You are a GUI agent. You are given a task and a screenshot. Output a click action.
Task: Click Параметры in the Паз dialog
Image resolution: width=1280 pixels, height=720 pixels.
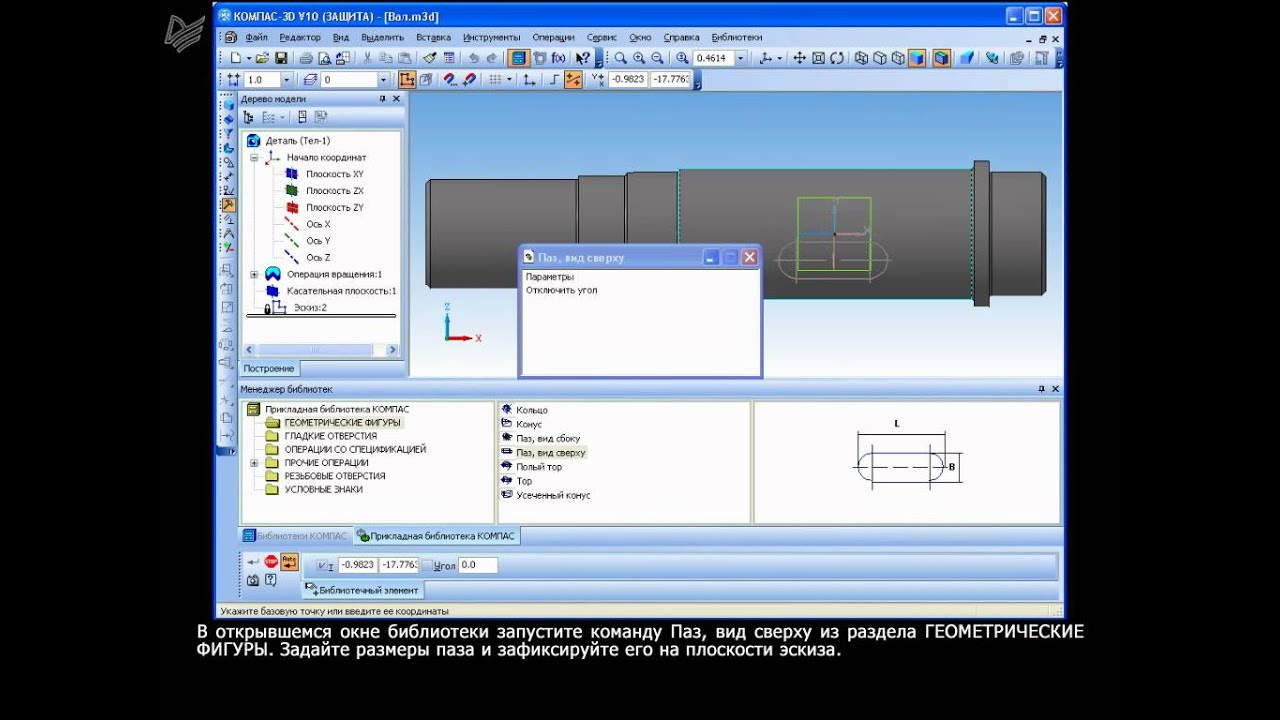tap(550, 276)
